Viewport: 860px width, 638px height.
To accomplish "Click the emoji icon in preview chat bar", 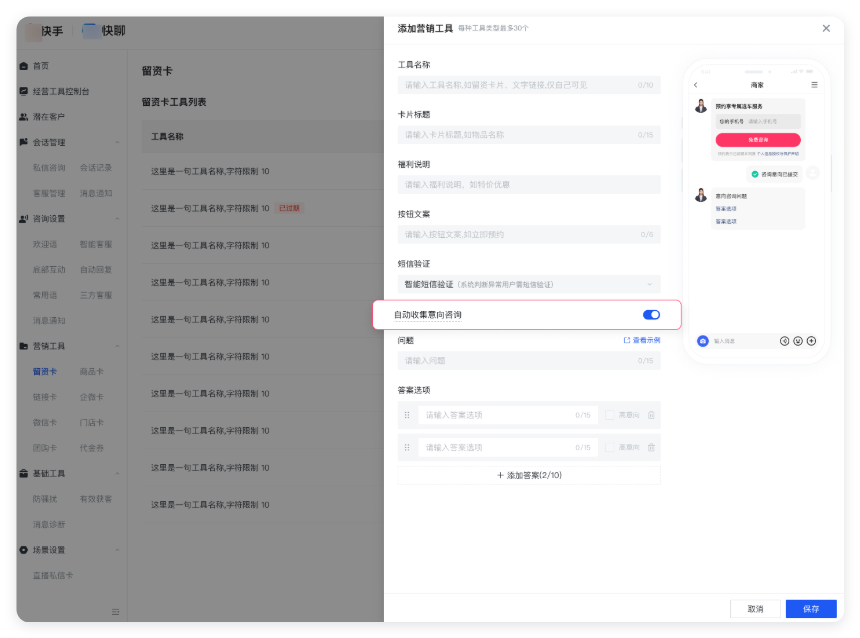I will (798, 341).
